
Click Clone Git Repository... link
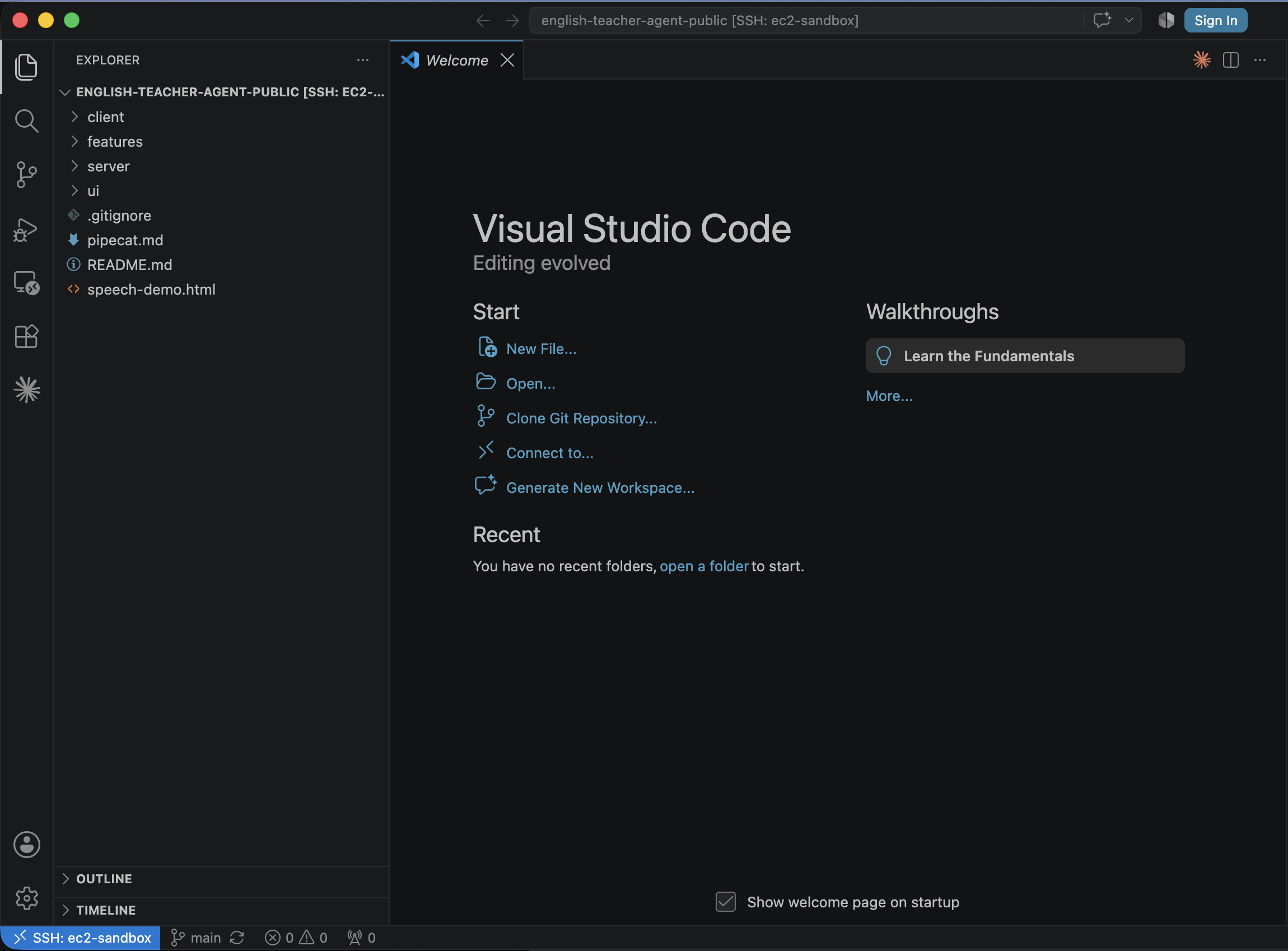click(x=581, y=418)
